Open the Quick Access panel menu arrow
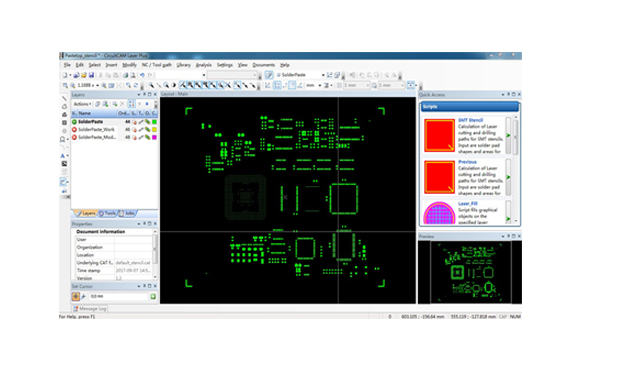This screenshot has height=370, width=640. click(x=503, y=95)
